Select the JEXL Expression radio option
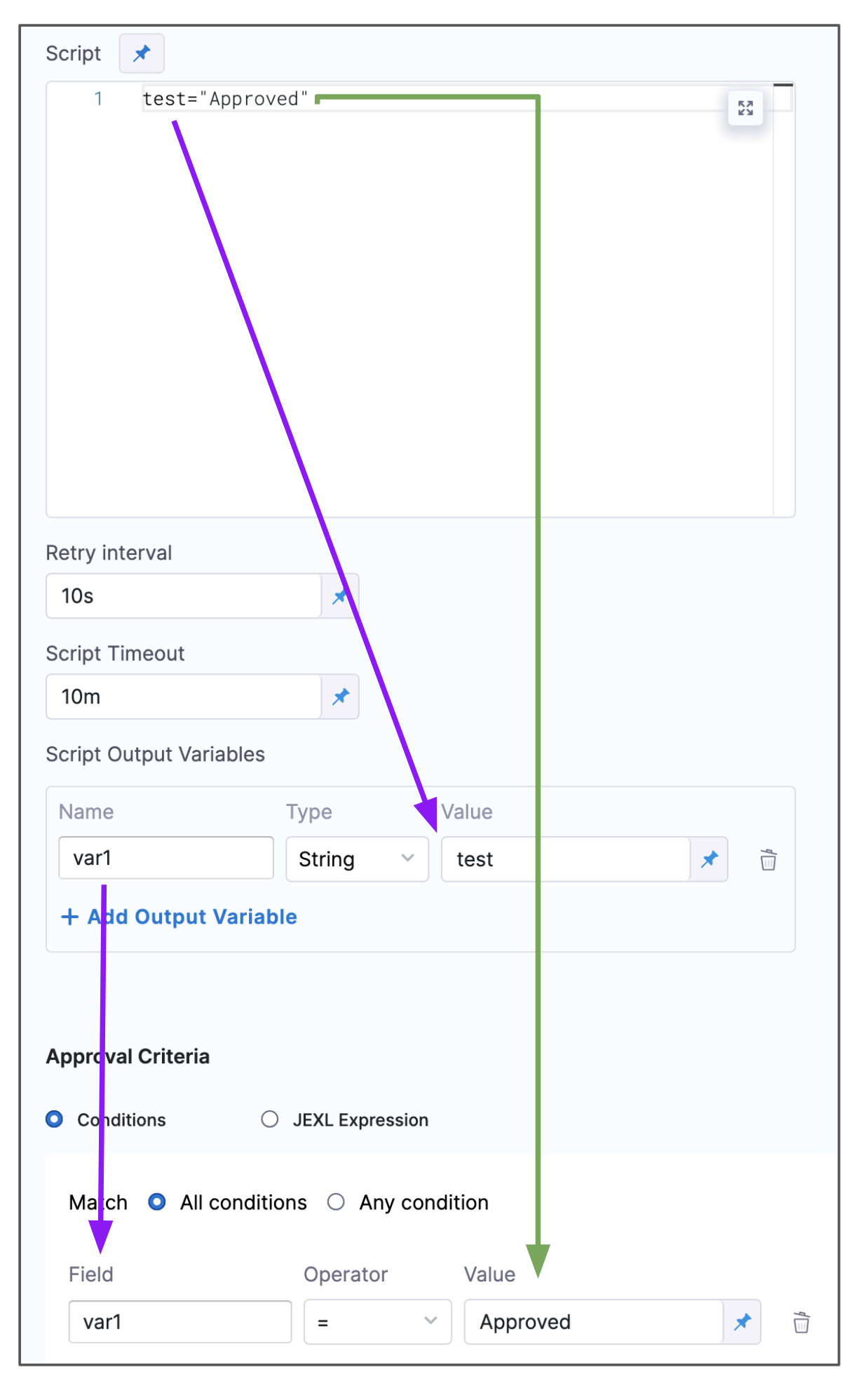The width and height of the screenshot is (868, 1393). click(x=270, y=1119)
